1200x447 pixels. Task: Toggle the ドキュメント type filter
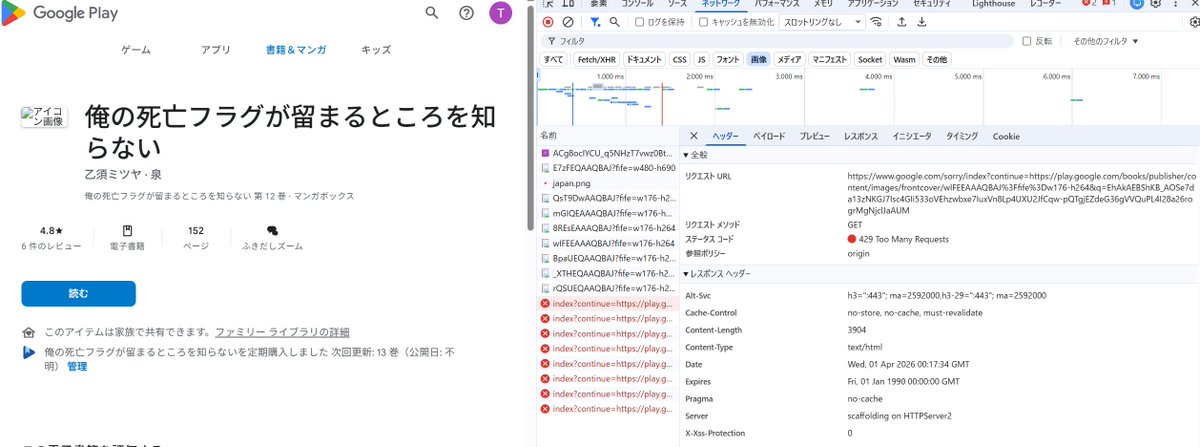[x=644, y=60]
